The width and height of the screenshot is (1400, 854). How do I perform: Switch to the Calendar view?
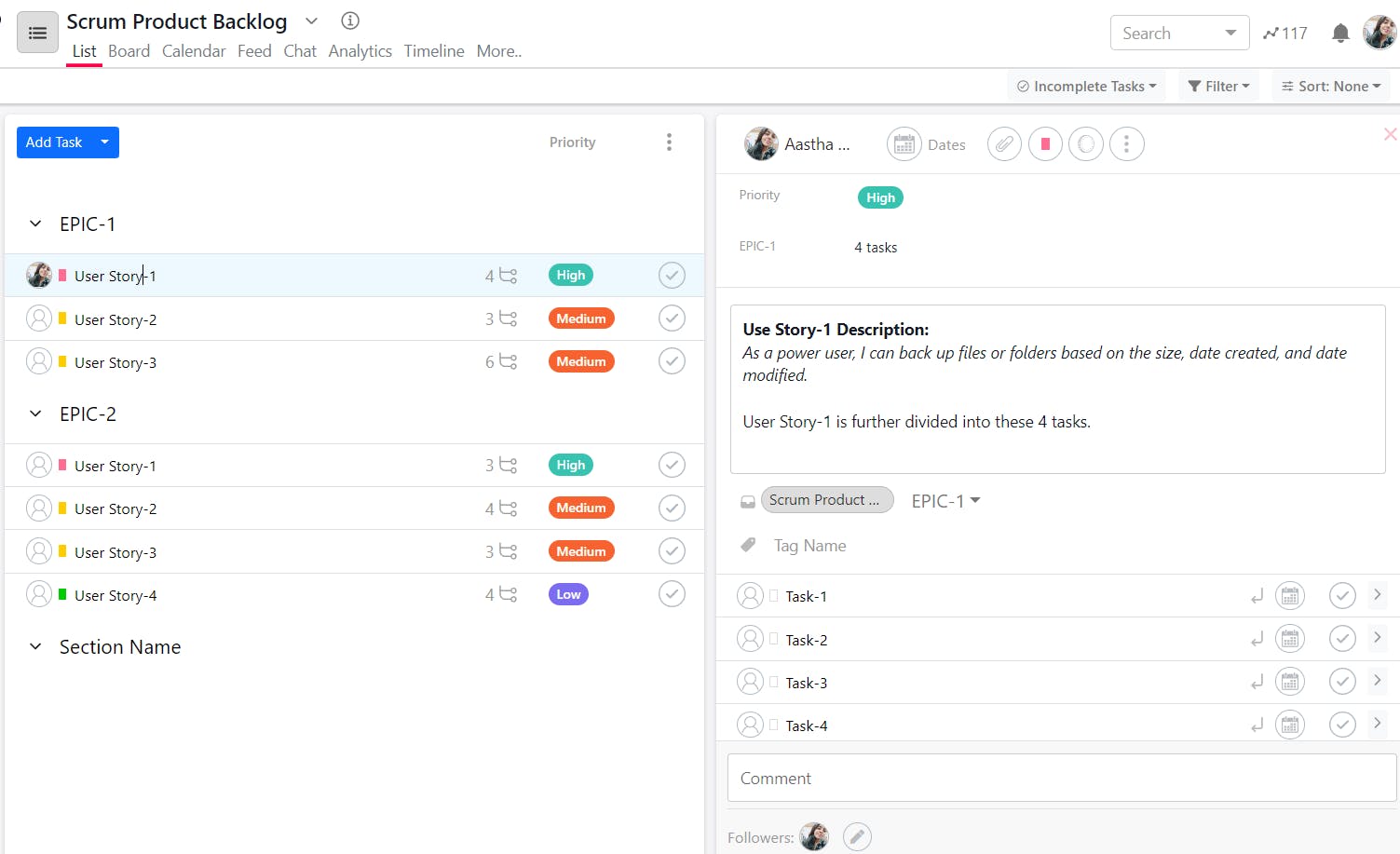pyautogui.click(x=194, y=51)
